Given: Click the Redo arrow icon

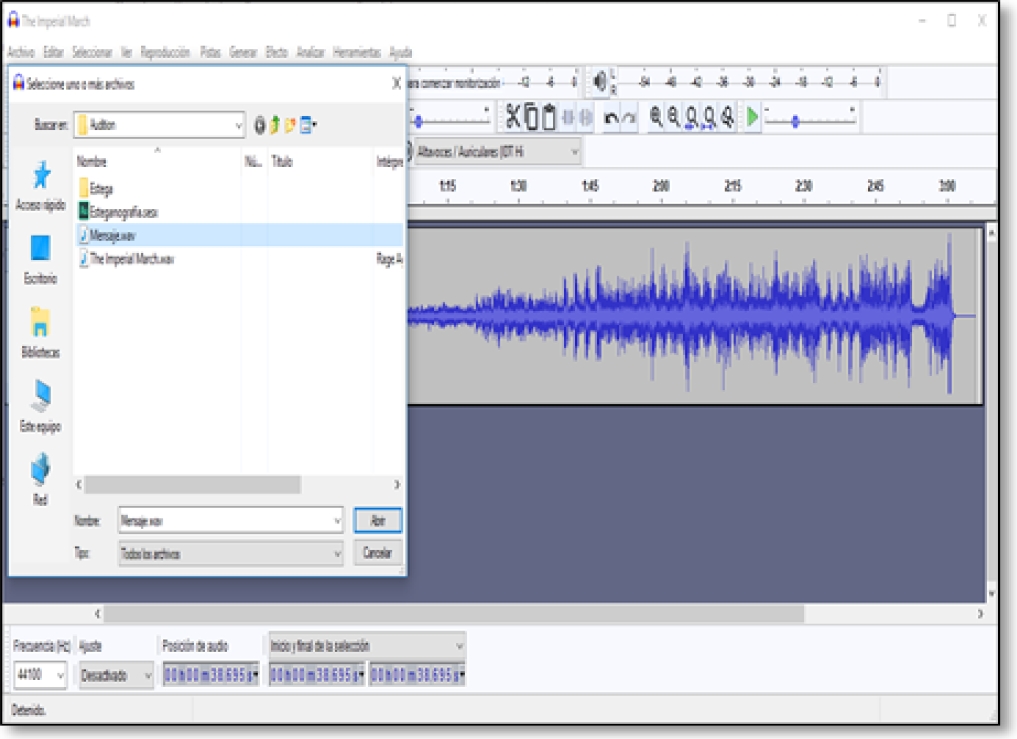Looking at the screenshot, I should coord(629,118).
